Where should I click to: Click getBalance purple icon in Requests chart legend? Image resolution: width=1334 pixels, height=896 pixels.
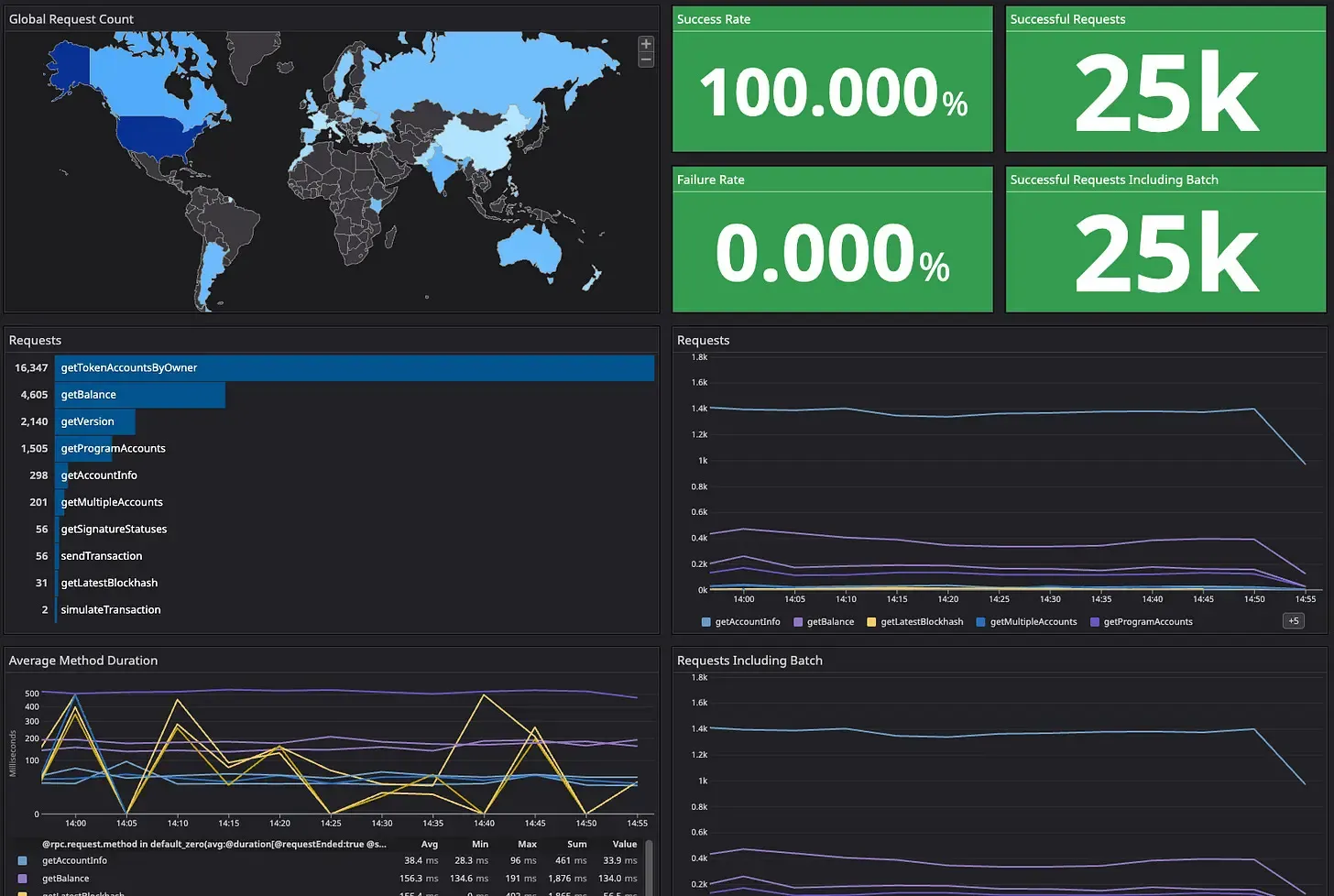pos(798,622)
